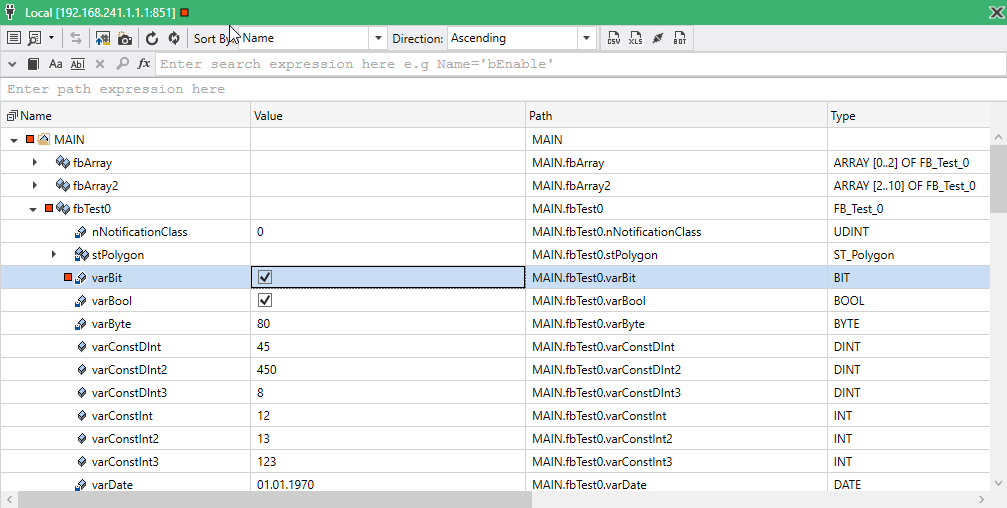Screen dimensions: 1007x508
Task: Click the list view icon in the toolbar
Action: pyautogui.click(x=13, y=38)
